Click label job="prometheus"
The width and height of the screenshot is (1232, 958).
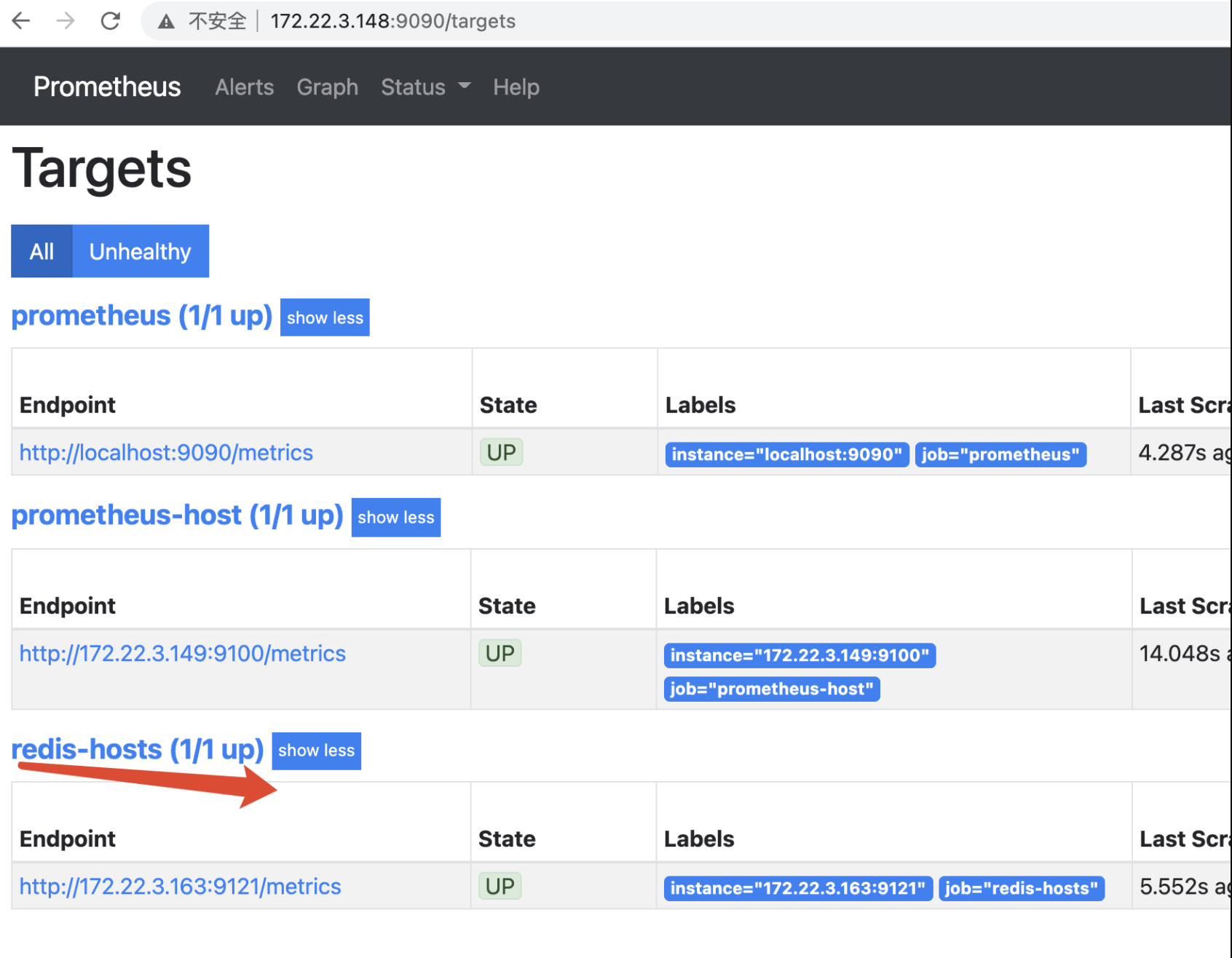[x=1000, y=454]
